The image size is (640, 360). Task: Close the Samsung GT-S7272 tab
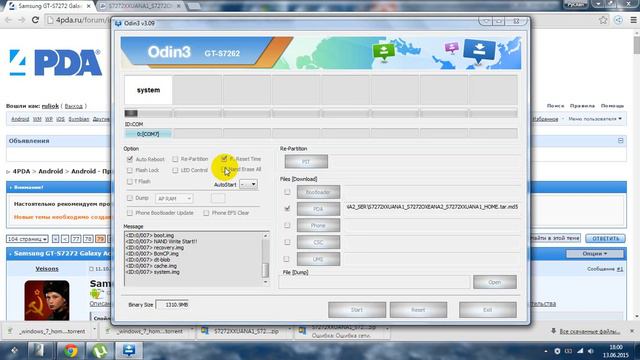click(x=88, y=6)
